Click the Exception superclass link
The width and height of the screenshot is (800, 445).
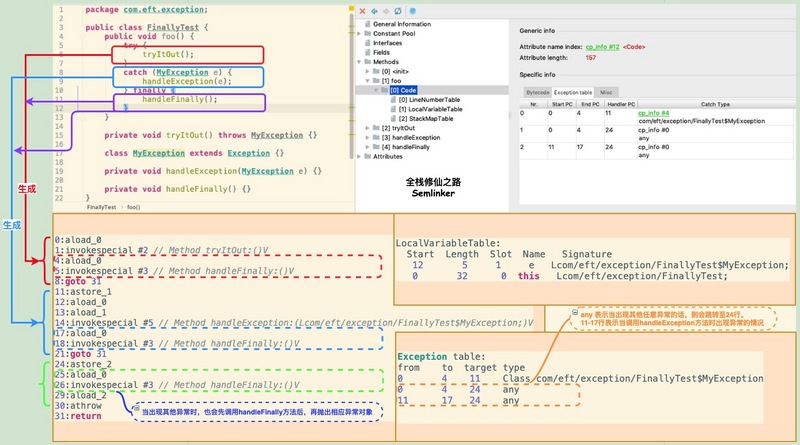pyautogui.click(x=248, y=153)
